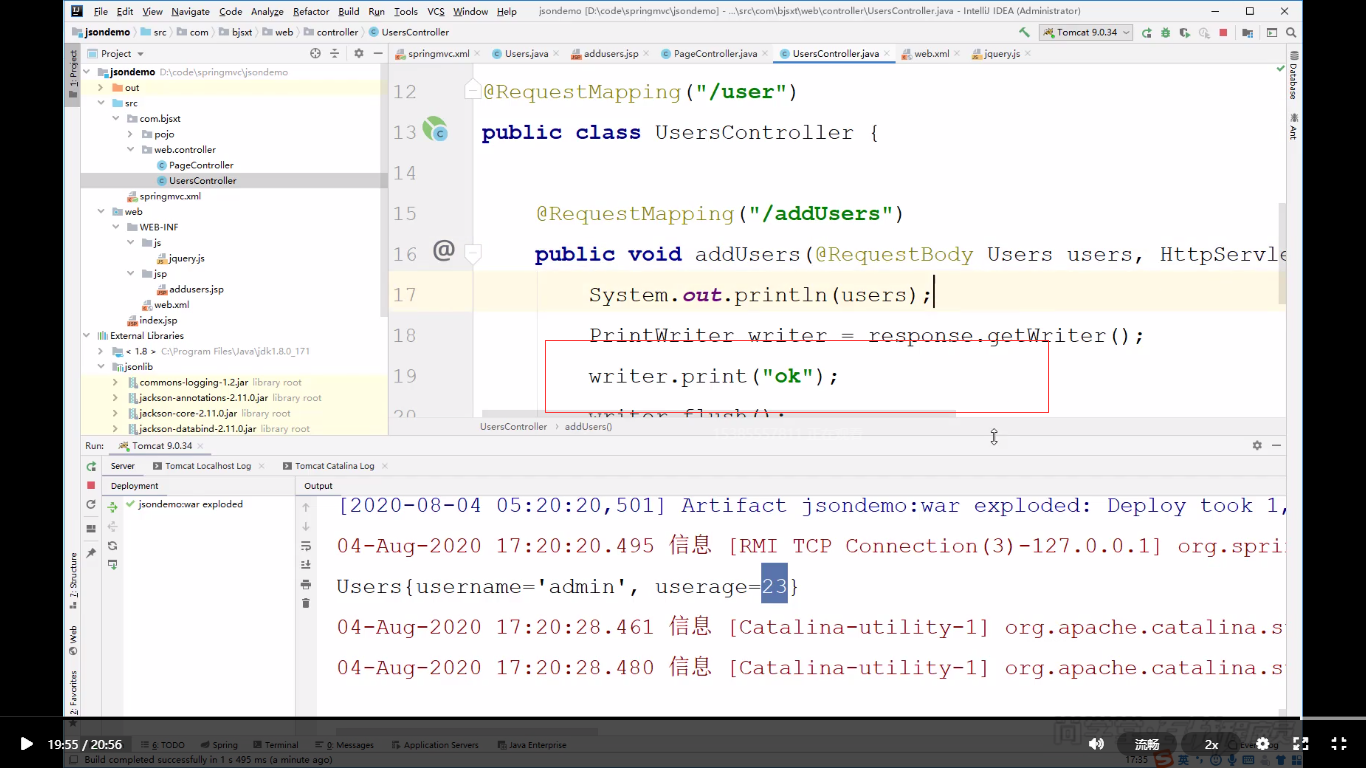
Task: Click the green rerun icon in Run panel
Action: [91, 466]
